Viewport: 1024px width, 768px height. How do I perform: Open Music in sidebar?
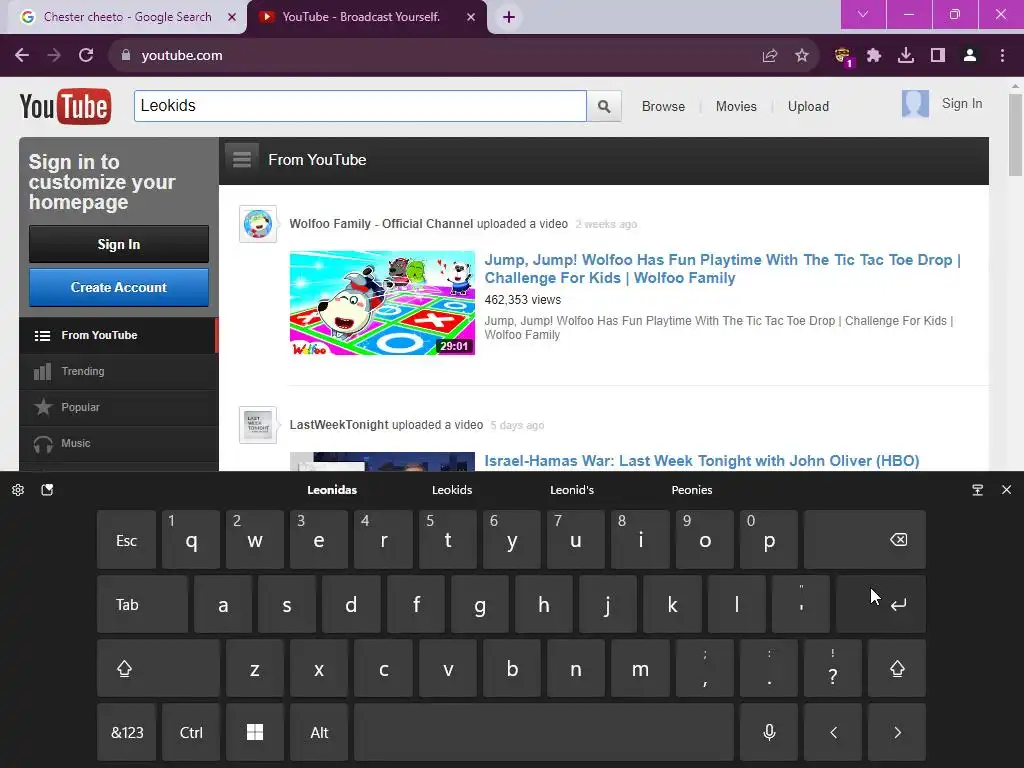119,443
